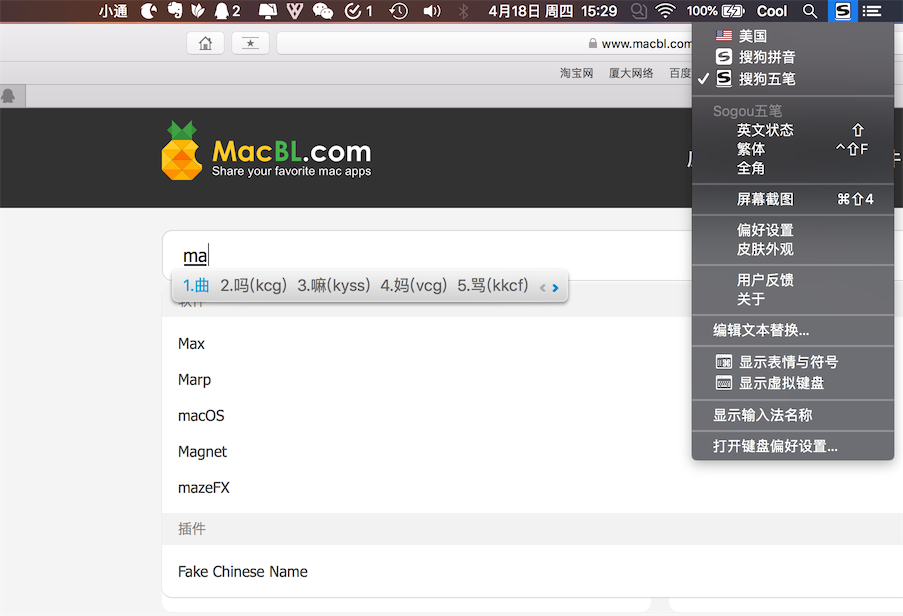Go to previous candidate page arrow
Image resolution: width=903 pixels, height=616 pixels.
(542, 288)
